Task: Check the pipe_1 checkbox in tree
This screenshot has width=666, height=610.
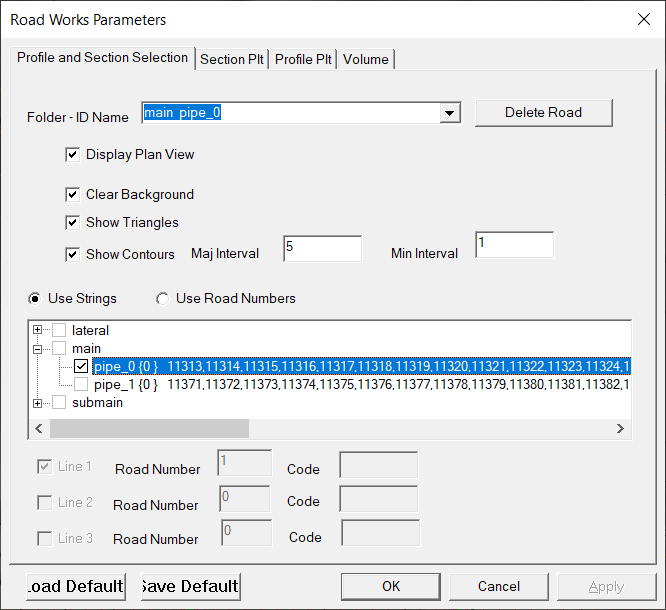Action: (81, 384)
